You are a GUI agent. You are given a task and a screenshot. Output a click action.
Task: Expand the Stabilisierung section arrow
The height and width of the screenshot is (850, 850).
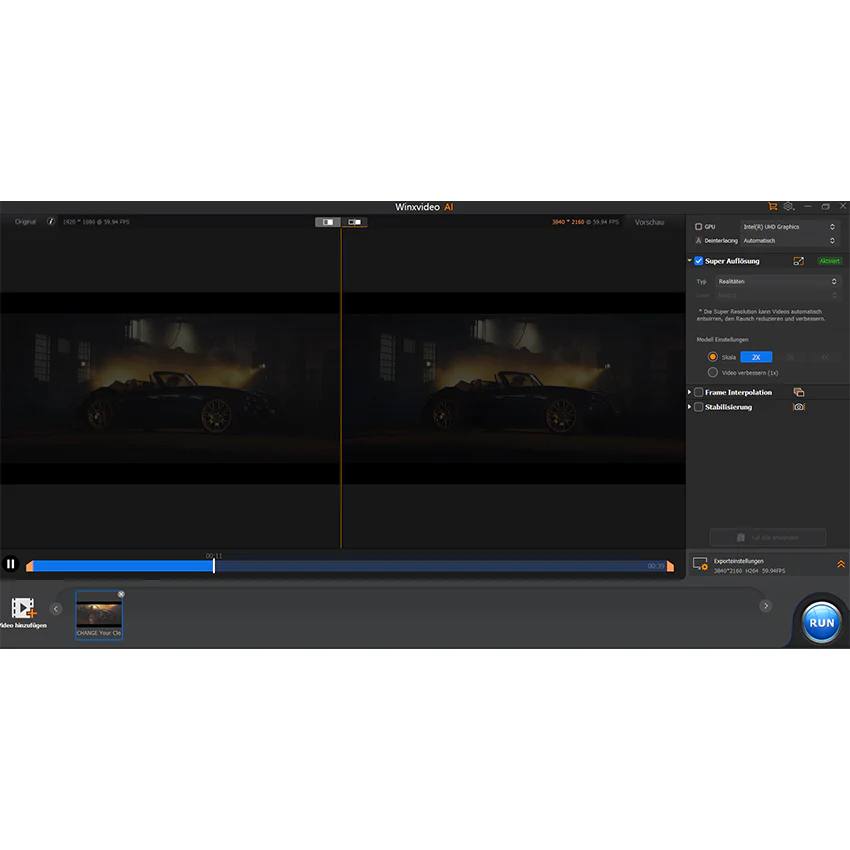690,407
